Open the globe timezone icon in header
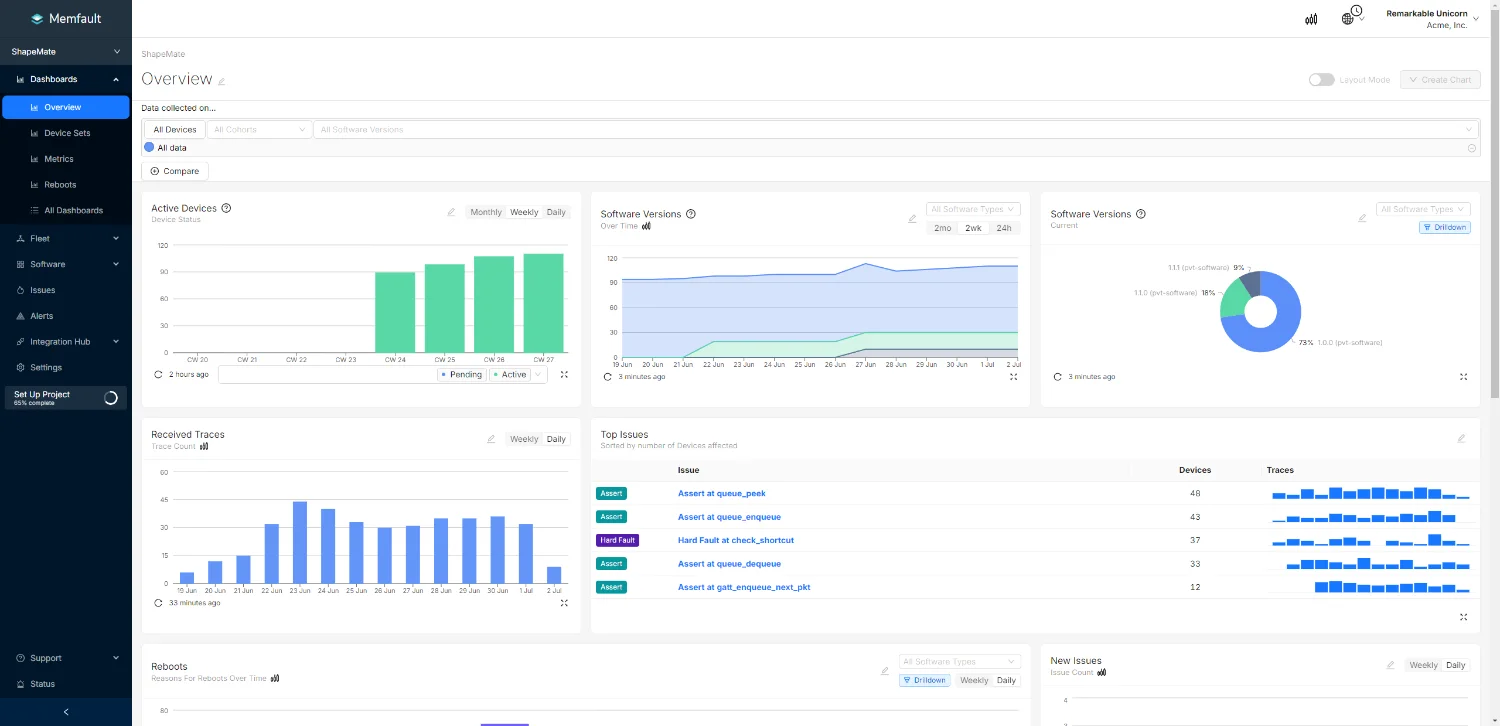Image resolution: width=1500 pixels, height=726 pixels. [x=1351, y=17]
